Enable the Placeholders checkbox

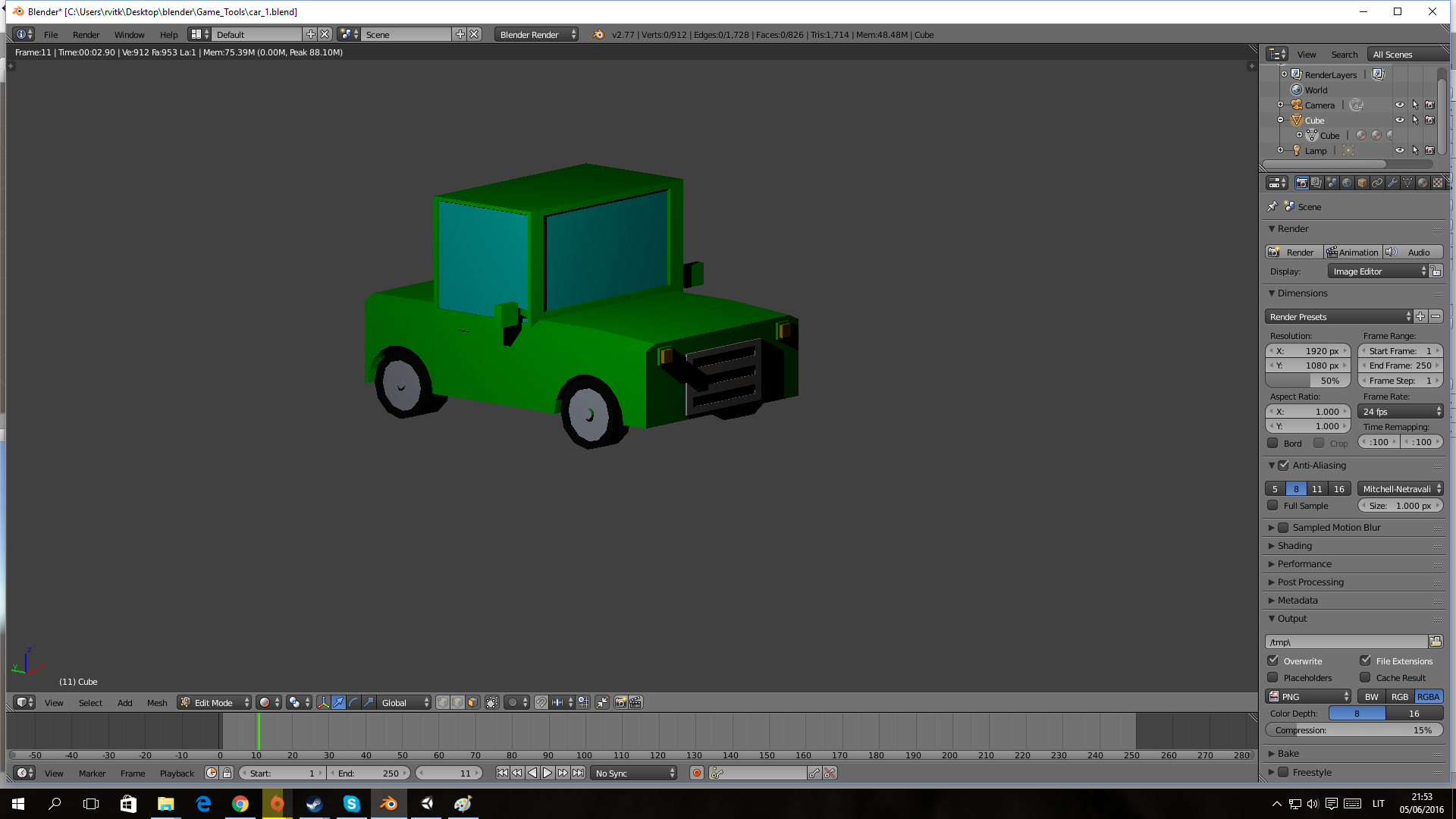pyautogui.click(x=1272, y=677)
